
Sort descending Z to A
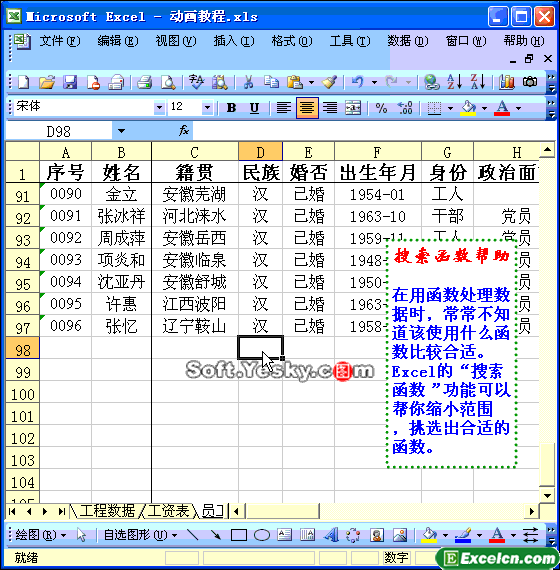[478, 82]
